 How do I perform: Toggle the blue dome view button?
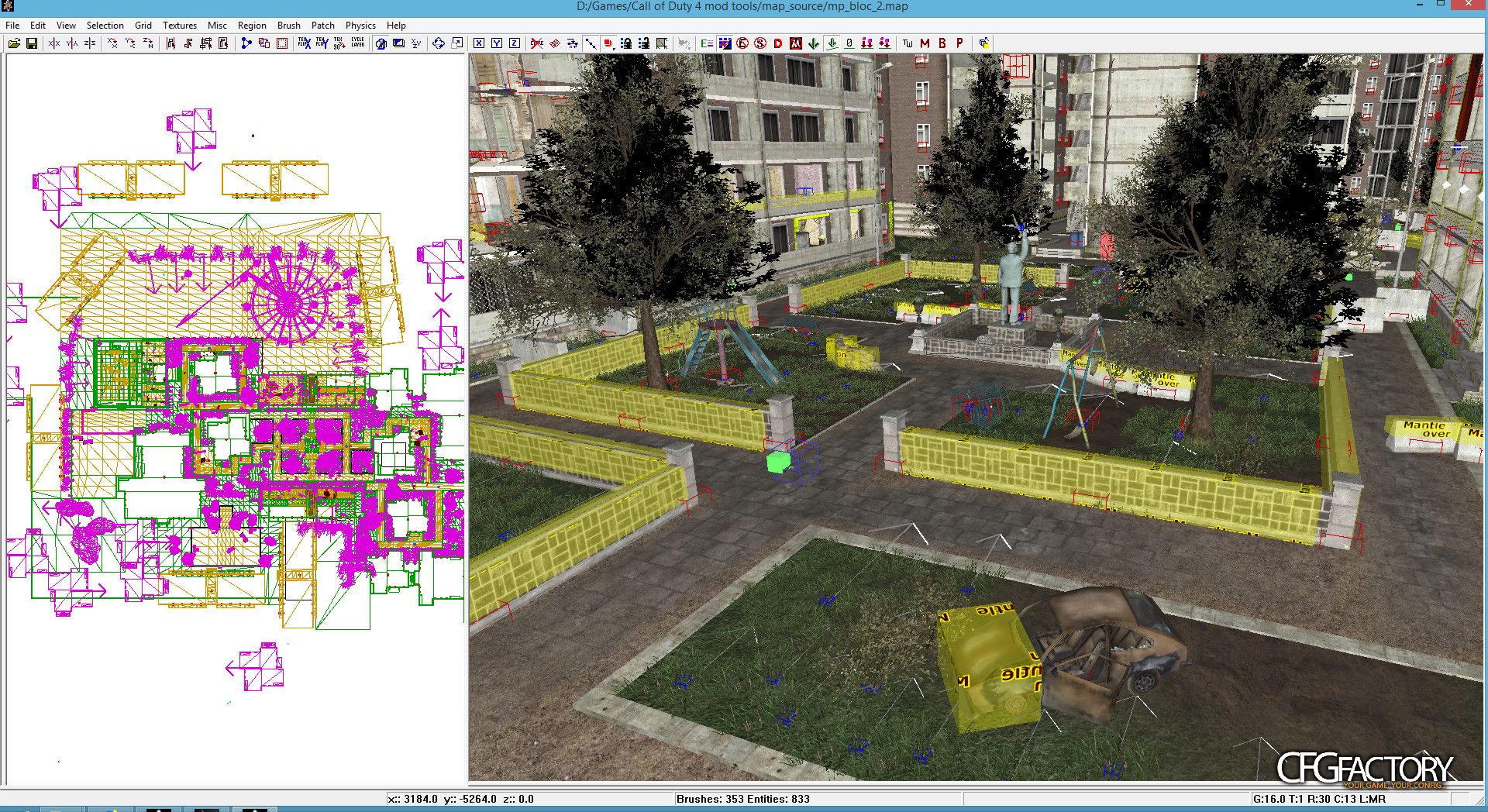click(x=381, y=43)
